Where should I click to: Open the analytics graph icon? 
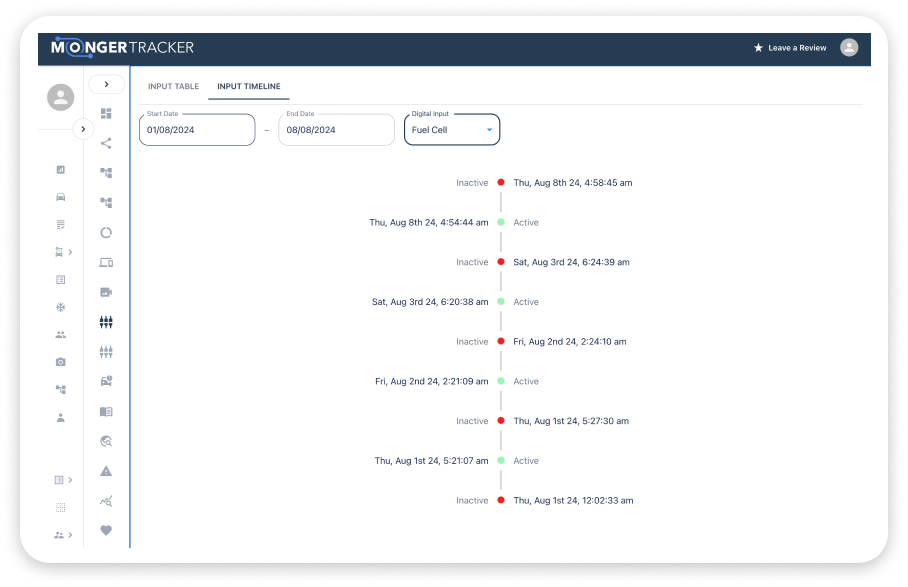point(106,500)
